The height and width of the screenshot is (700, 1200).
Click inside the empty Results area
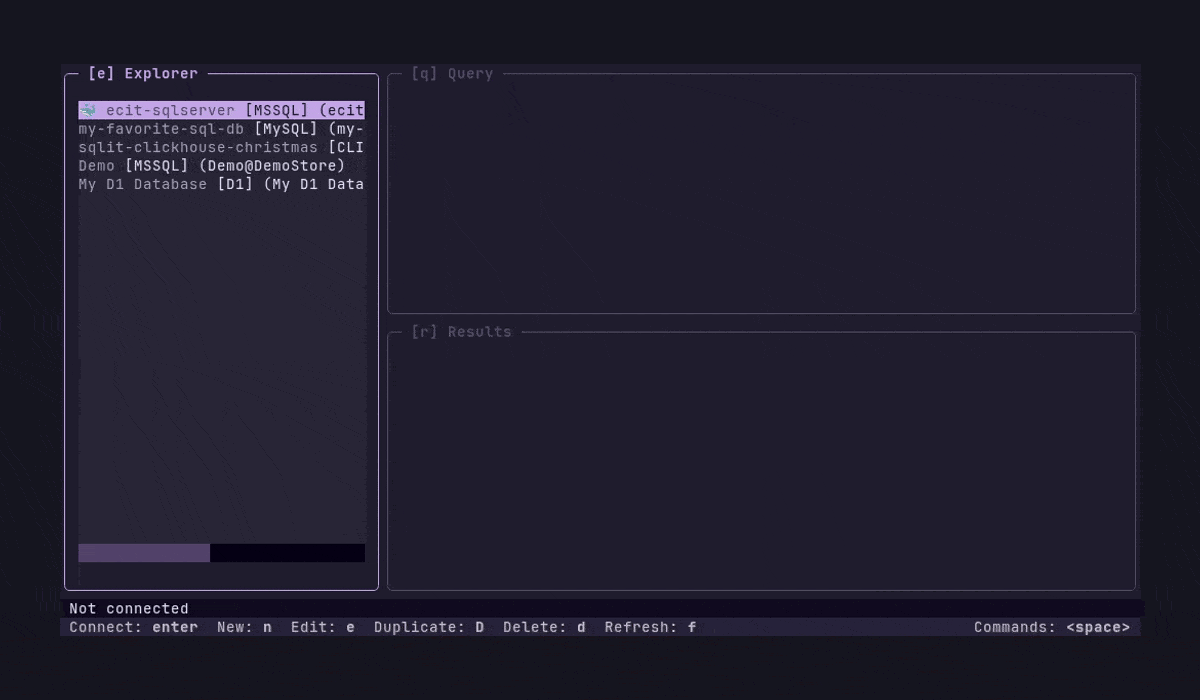pyautogui.click(x=760, y=460)
